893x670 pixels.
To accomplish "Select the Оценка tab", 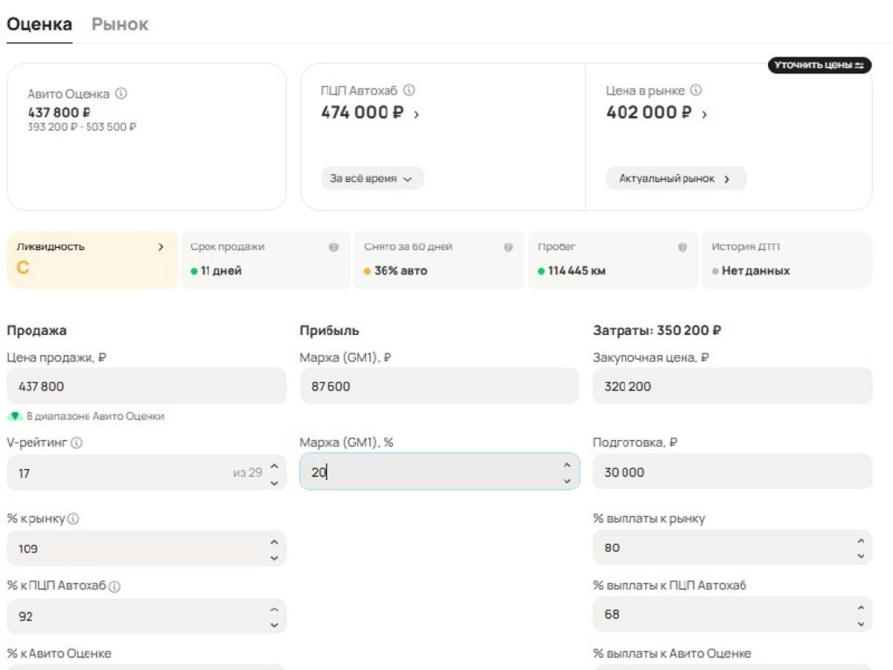I will pyautogui.click(x=39, y=24).
